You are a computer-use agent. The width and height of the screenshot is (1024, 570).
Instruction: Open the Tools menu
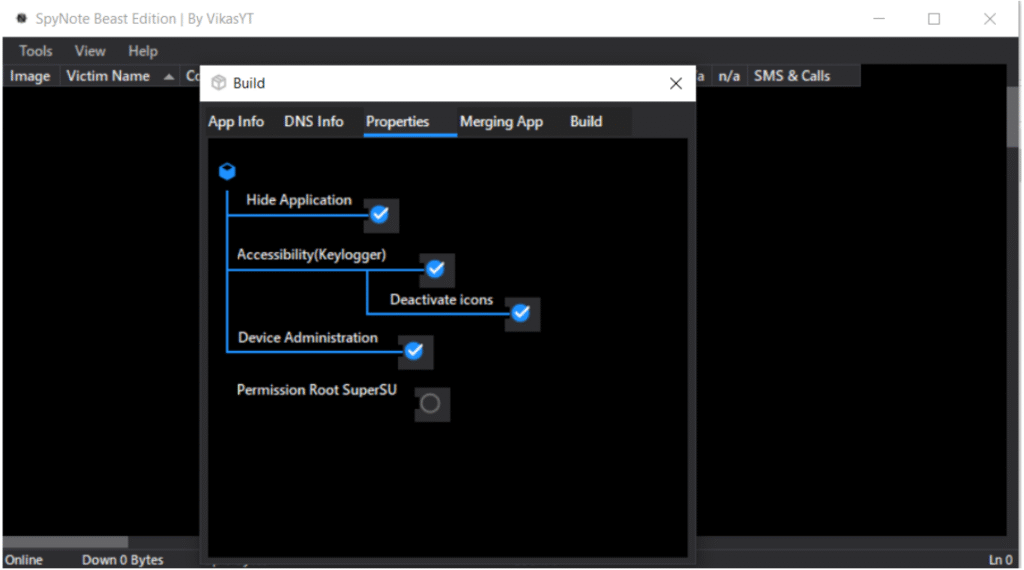(x=36, y=51)
